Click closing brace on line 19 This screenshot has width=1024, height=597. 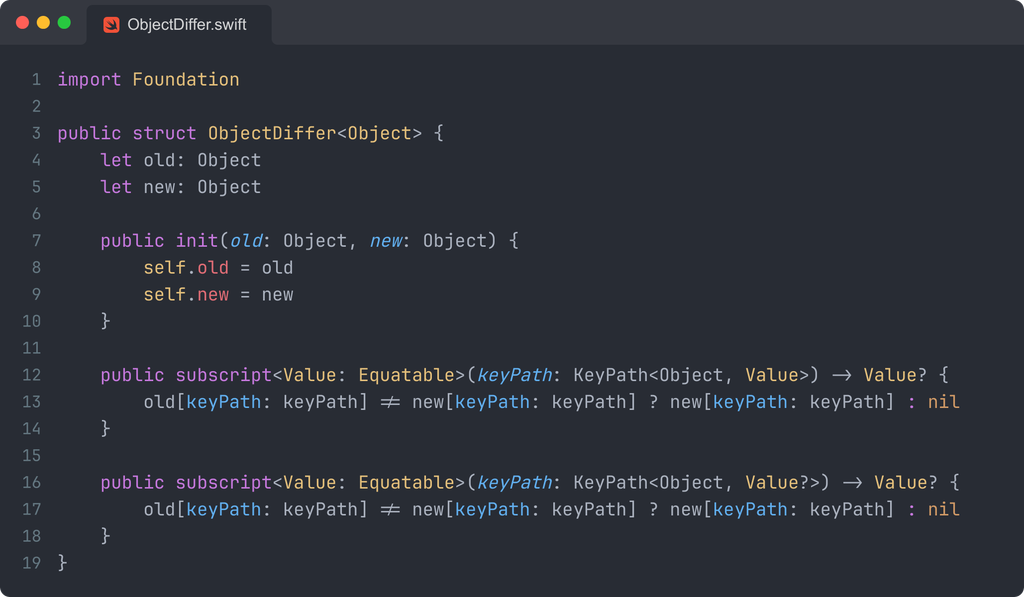(62, 563)
